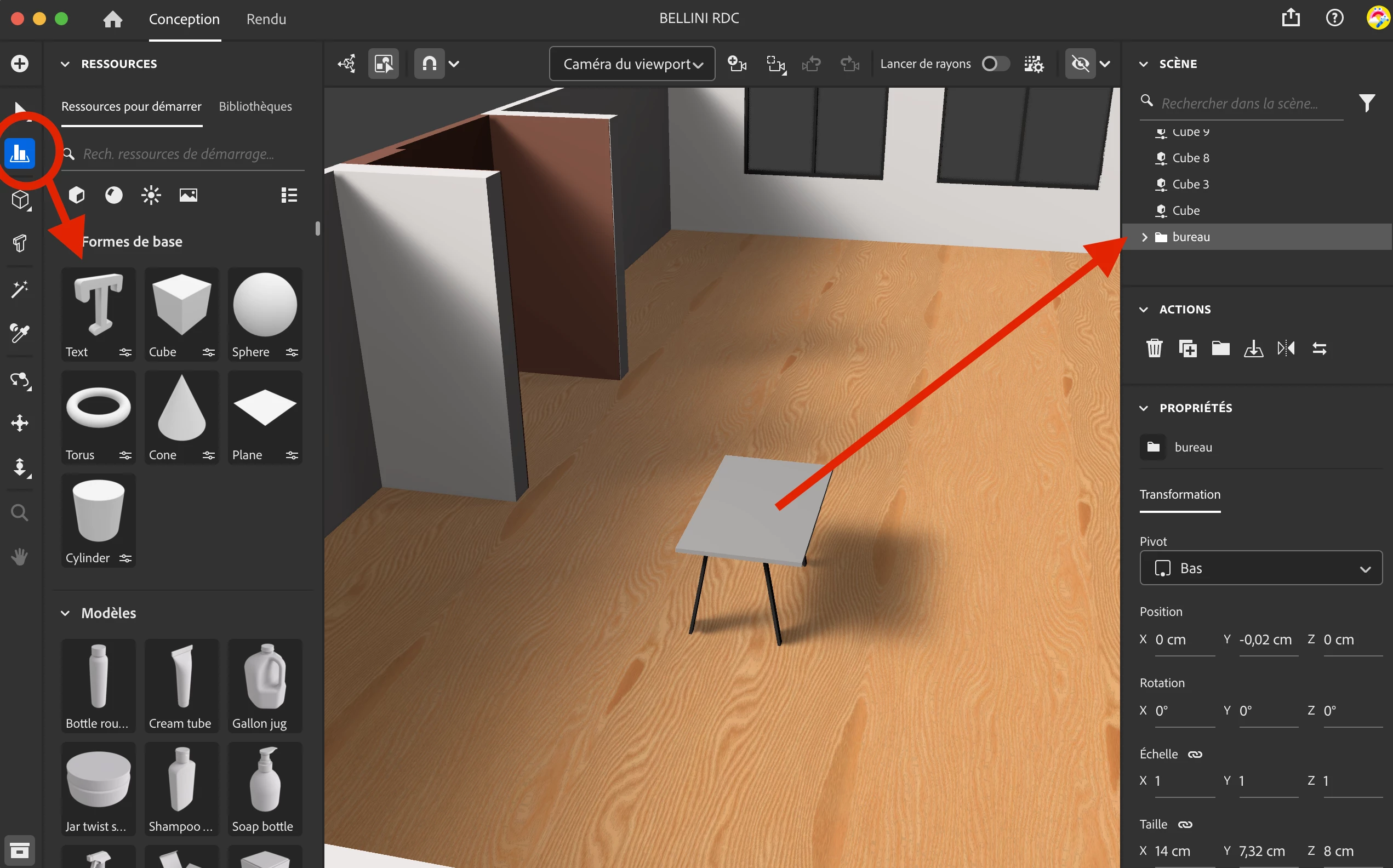Select the magic wand tool in left toolbar
This screenshot has width=1393, height=868.
pyautogui.click(x=20, y=289)
